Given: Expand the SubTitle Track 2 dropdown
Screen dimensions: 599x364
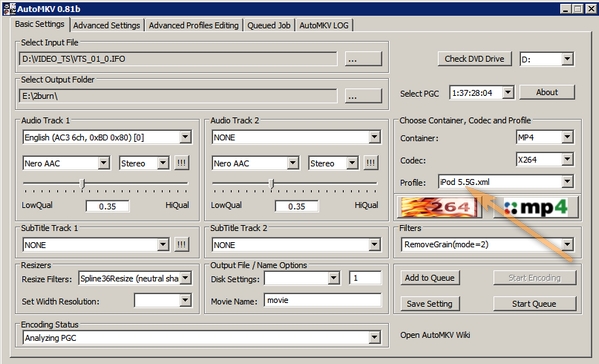Looking at the screenshot, I should point(374,244).
